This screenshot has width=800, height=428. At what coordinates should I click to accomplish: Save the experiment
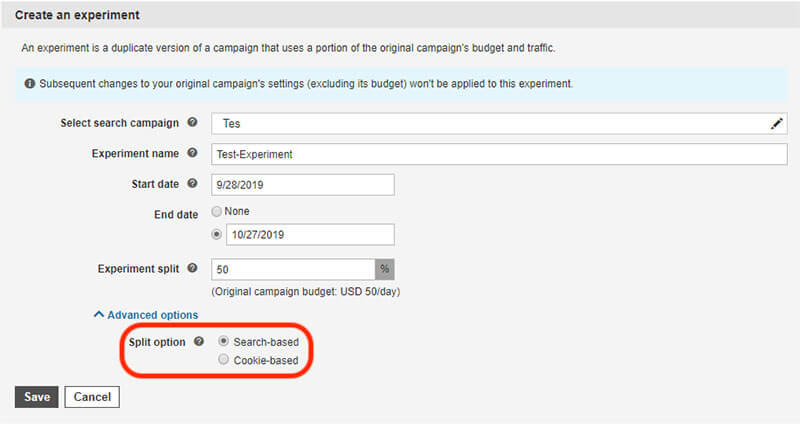[x=37, y=397]
